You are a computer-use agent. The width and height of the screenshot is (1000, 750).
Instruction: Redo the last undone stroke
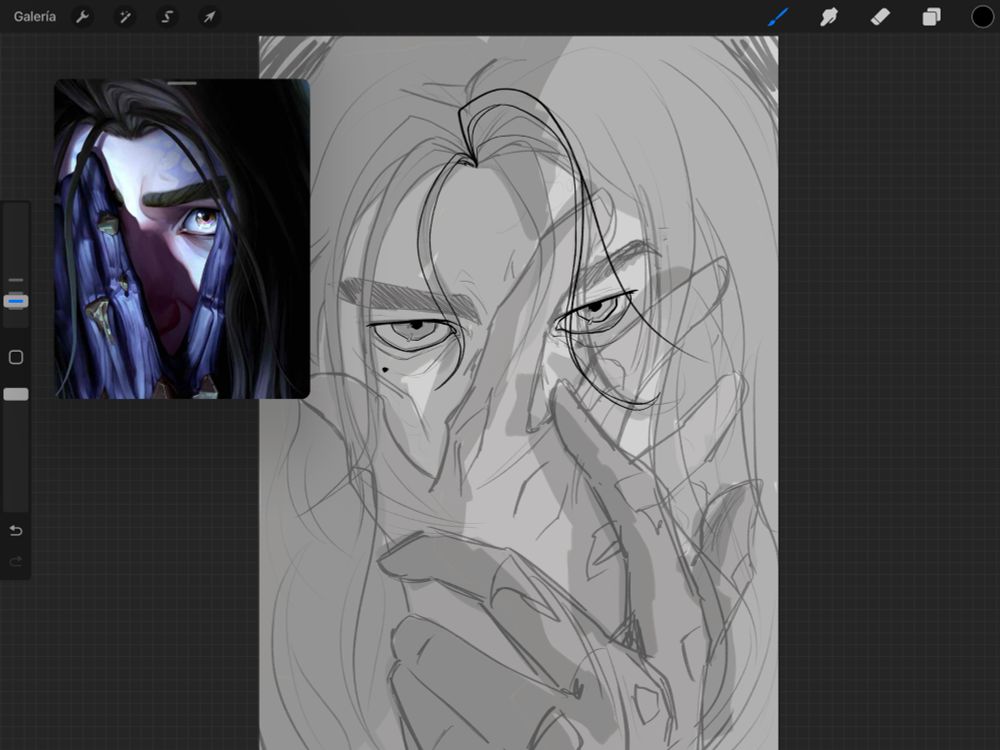tap(16, 561)
